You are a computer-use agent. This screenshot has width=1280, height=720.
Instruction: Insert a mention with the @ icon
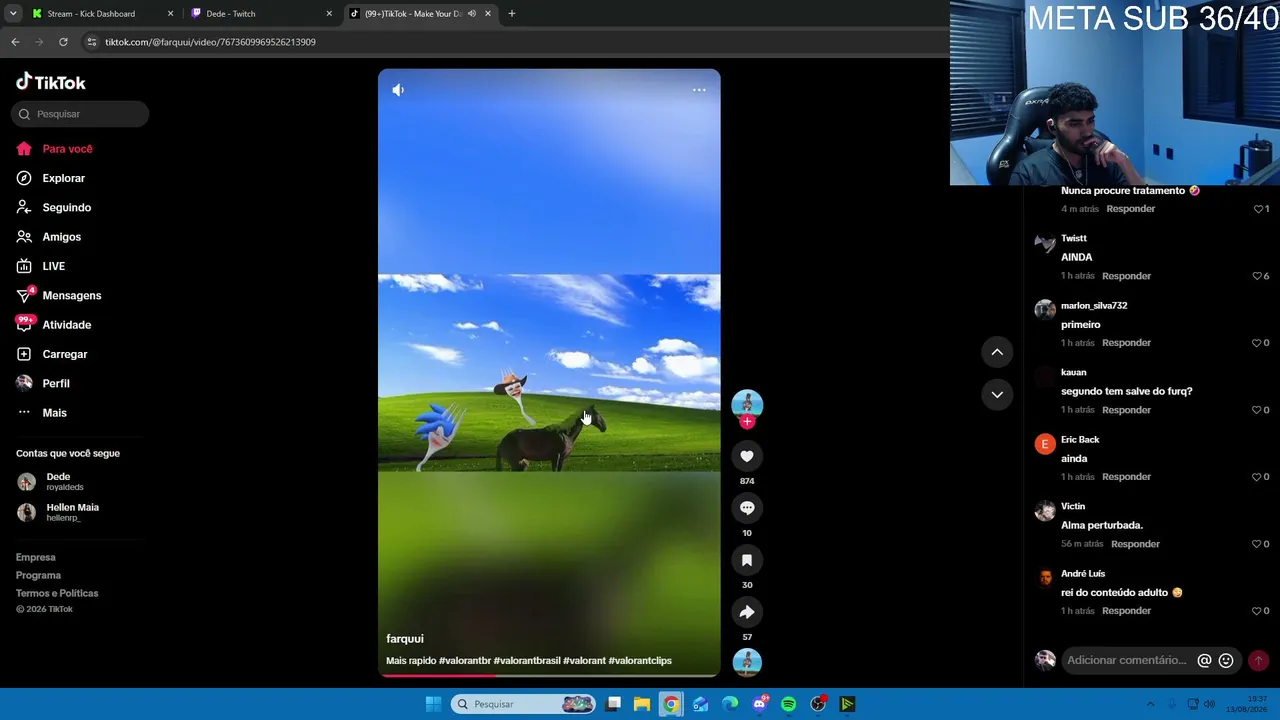(1204, 660)
